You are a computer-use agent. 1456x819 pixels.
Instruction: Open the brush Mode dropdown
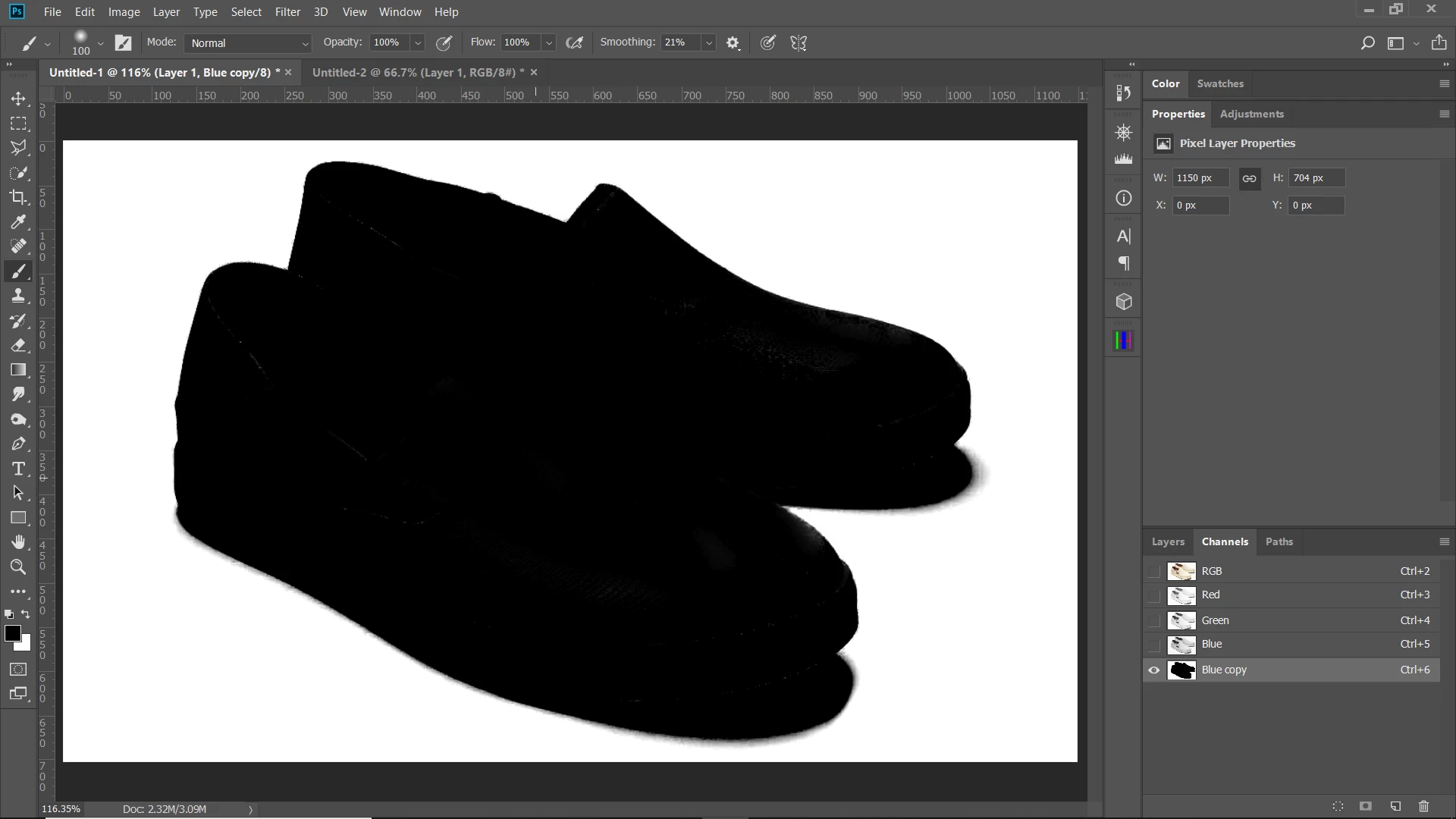[248, 43]
